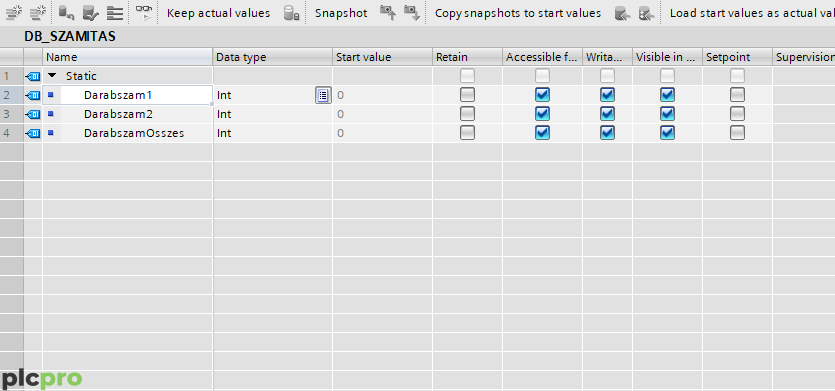835x391 pixels.
Task: Click the camera with down arrow icon
Action: click(412, 12)
